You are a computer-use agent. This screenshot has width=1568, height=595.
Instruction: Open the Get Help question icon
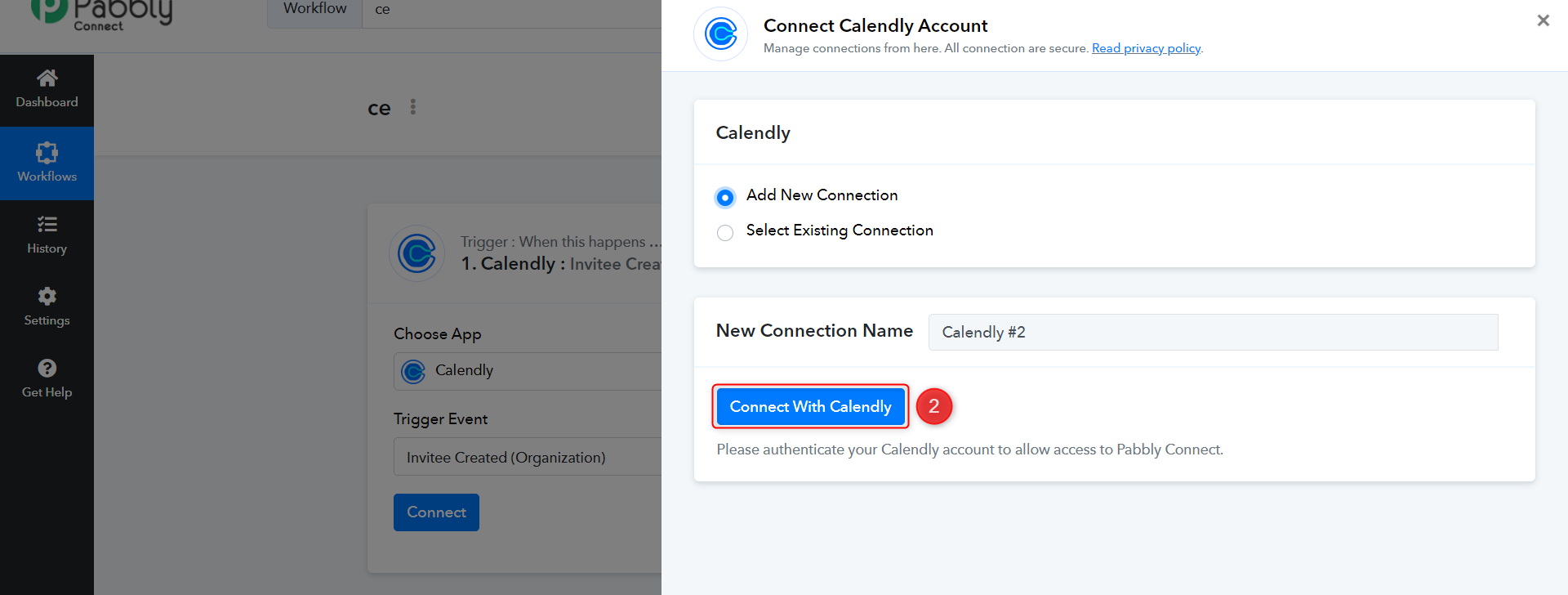[x=47, y=368]
